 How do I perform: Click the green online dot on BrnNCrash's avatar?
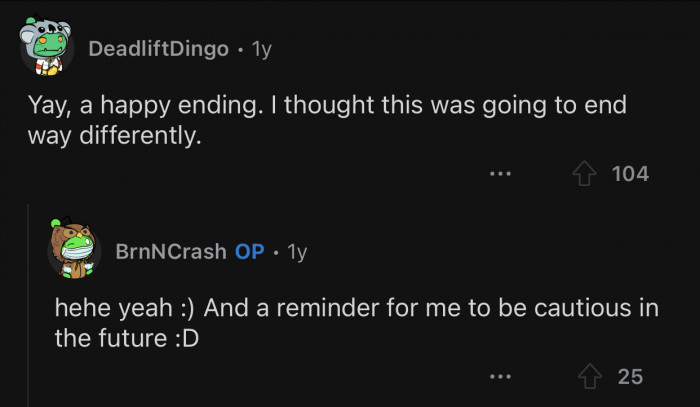click(x=56, y=223)
